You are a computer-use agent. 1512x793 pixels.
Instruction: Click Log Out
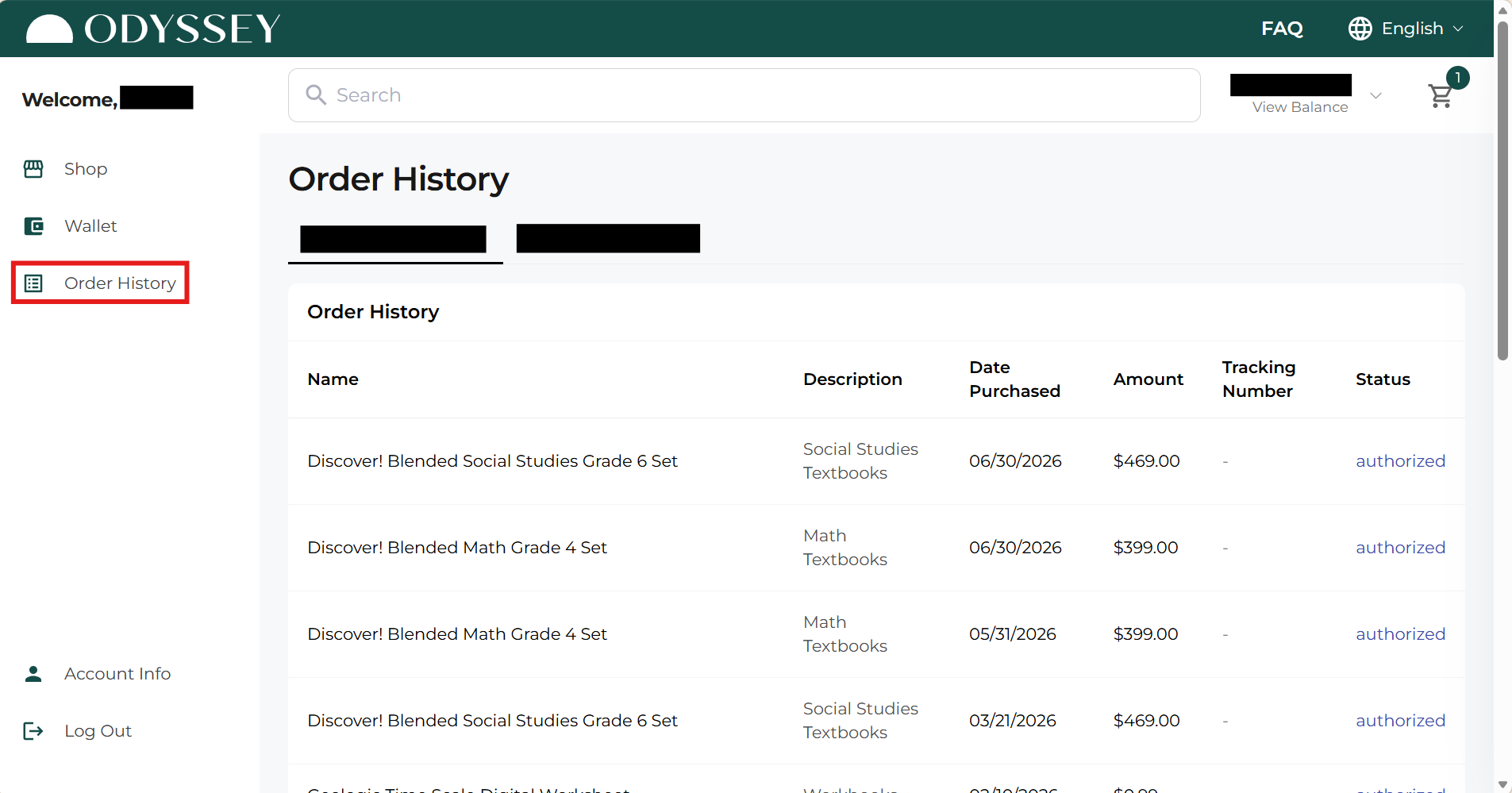pos(98,731)
